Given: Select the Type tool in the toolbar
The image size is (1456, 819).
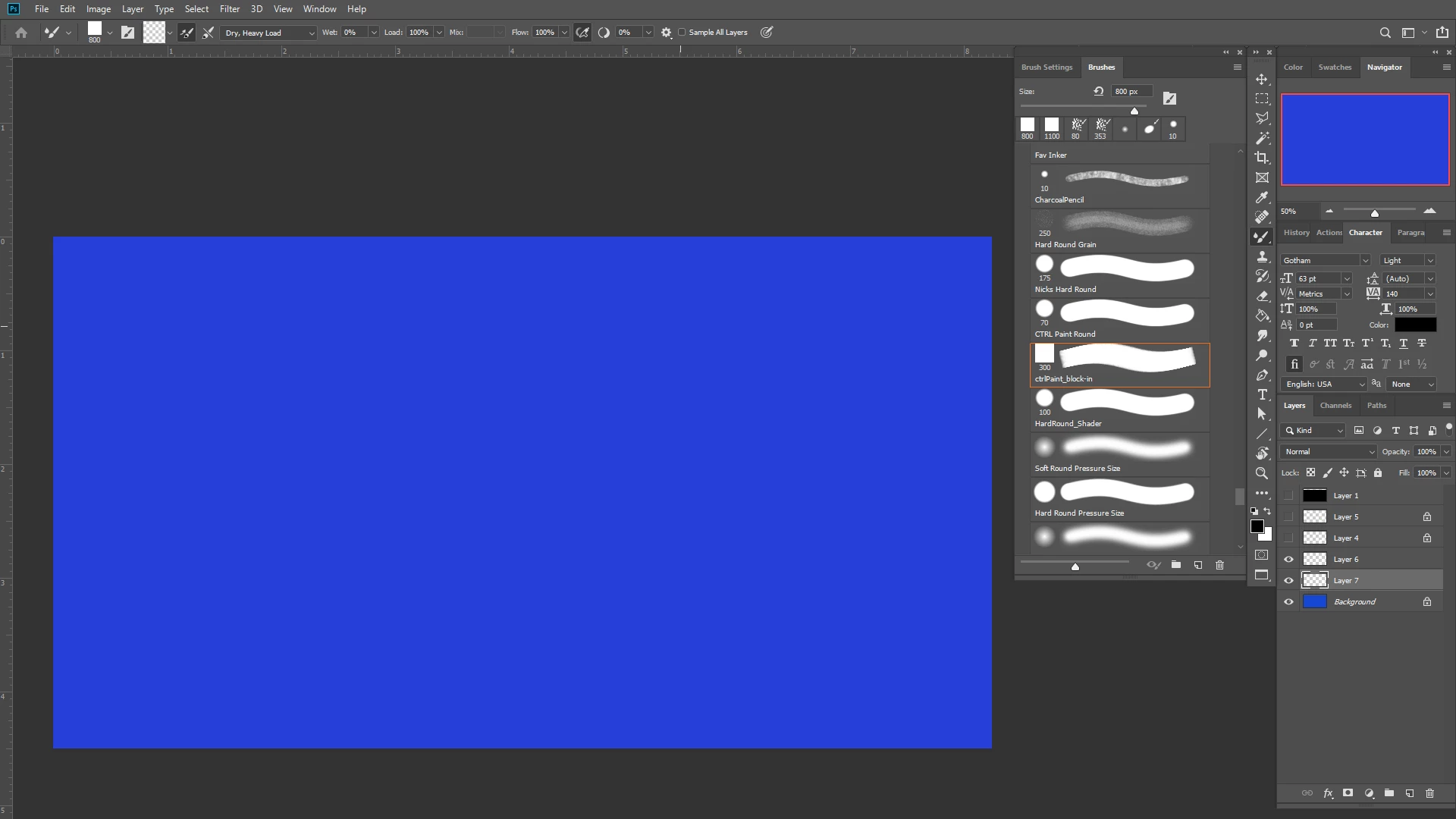Looking at the screenshot, I should pos(1262,394).
